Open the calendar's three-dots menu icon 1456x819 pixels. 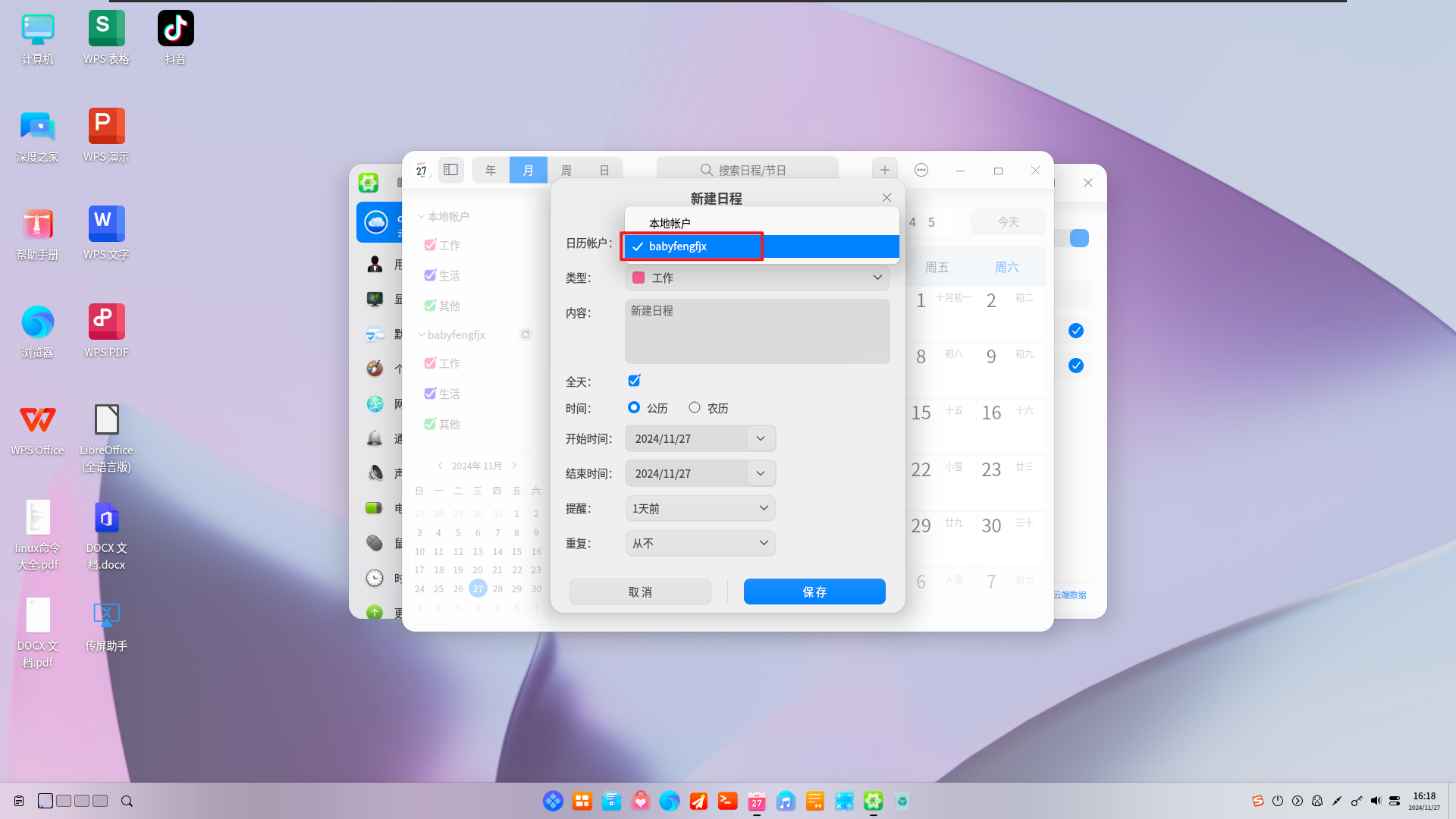click(921, 170)
